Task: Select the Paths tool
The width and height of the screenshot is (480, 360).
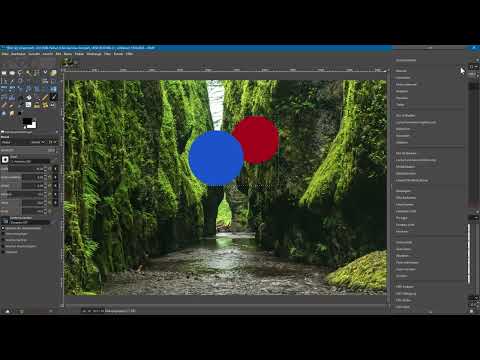Action: tap(4, 81)
